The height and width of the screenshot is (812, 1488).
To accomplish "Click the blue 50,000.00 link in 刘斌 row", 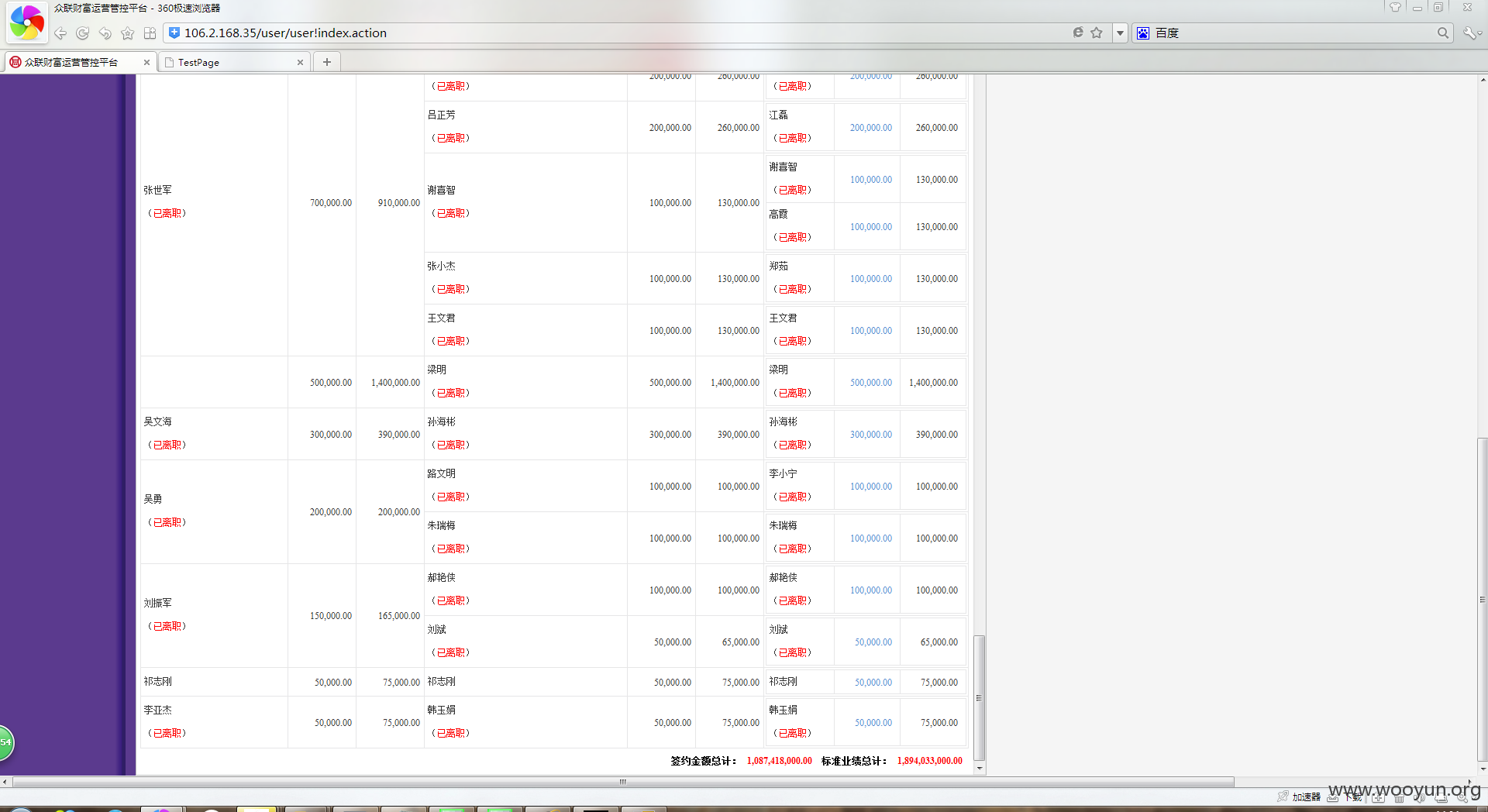I will coord(873,642).
